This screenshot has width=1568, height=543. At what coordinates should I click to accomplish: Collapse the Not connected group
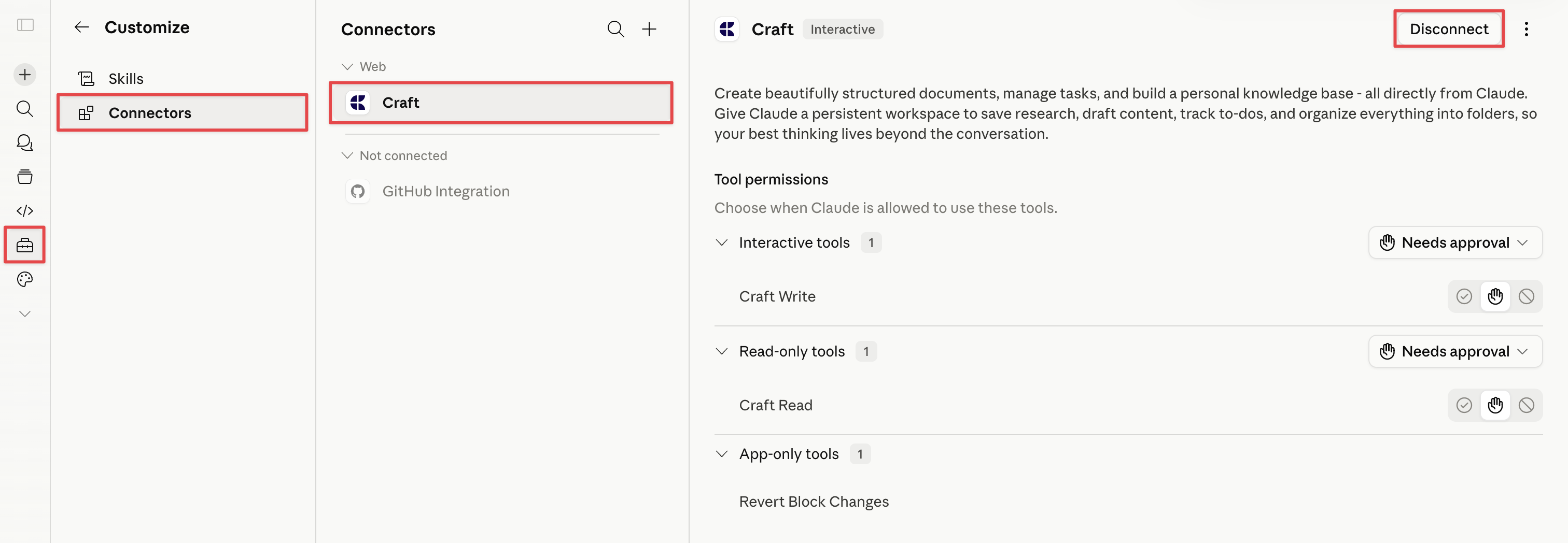[347, 155]
